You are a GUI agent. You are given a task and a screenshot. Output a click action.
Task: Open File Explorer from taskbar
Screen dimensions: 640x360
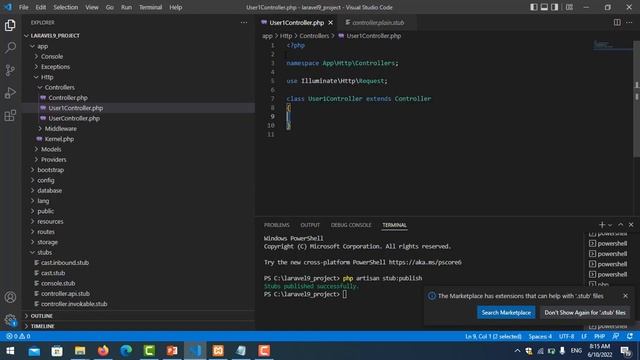coord(80,351)
